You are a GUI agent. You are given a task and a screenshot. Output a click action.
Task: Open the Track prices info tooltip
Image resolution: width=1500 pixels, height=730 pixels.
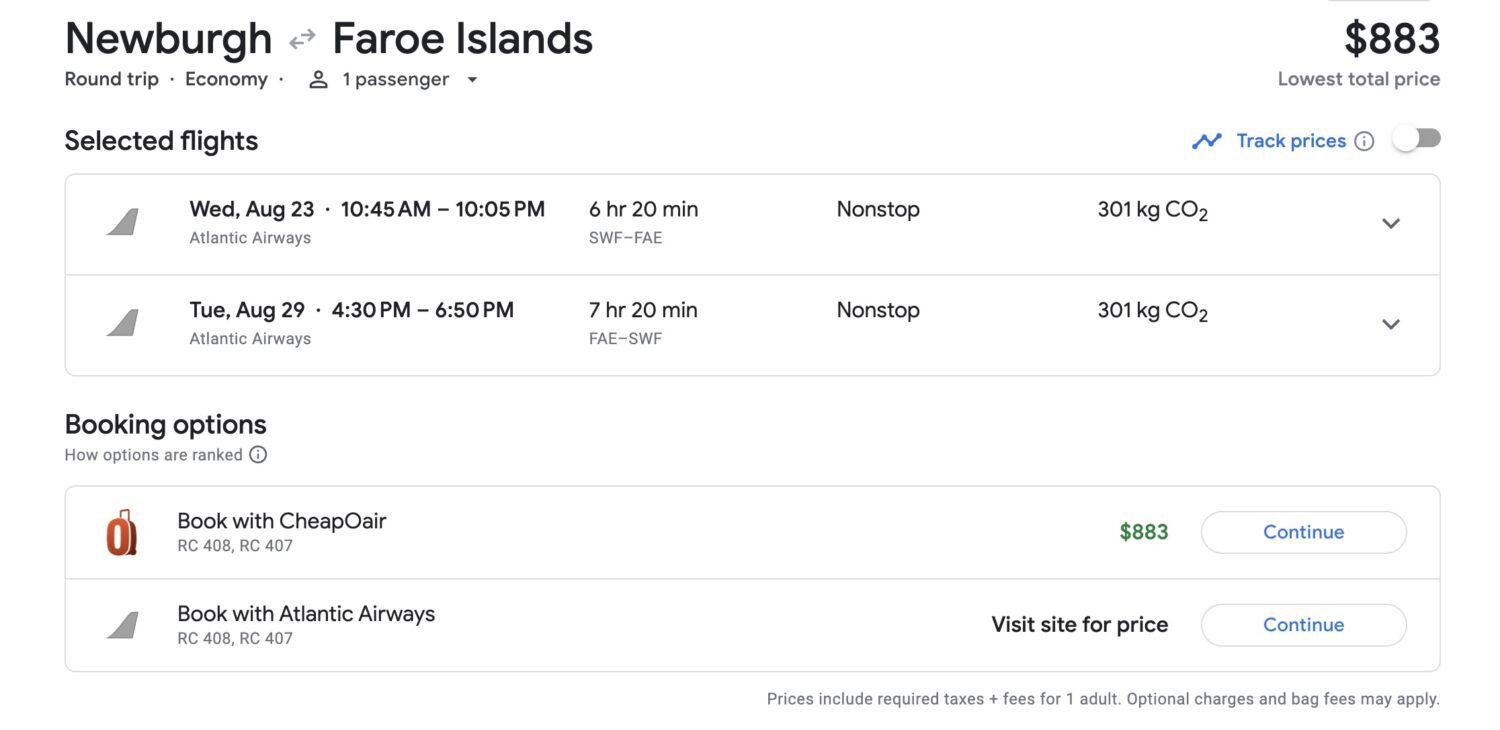pyautogui.click(x=1365, y=141)
